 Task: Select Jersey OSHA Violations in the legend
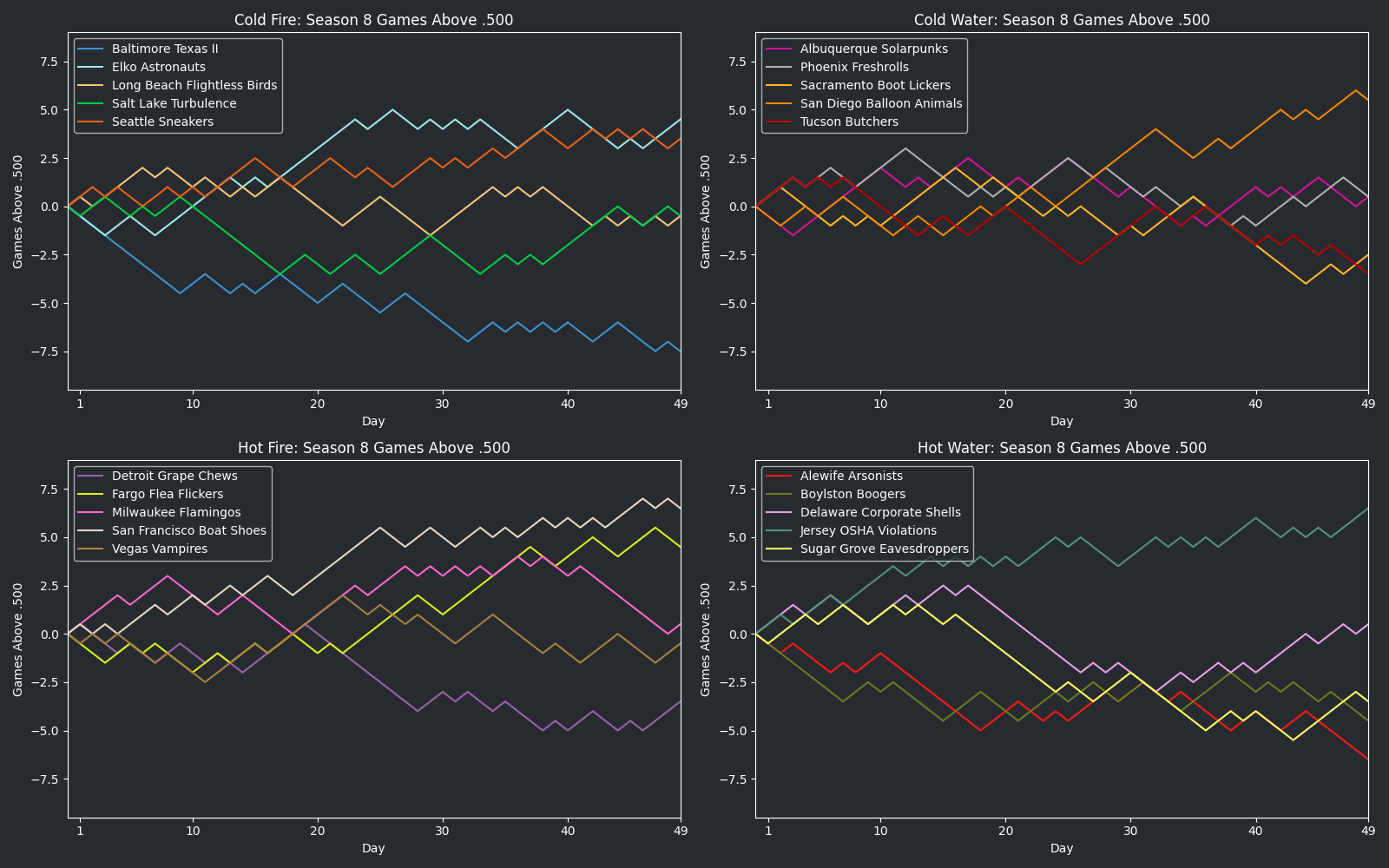868,530
